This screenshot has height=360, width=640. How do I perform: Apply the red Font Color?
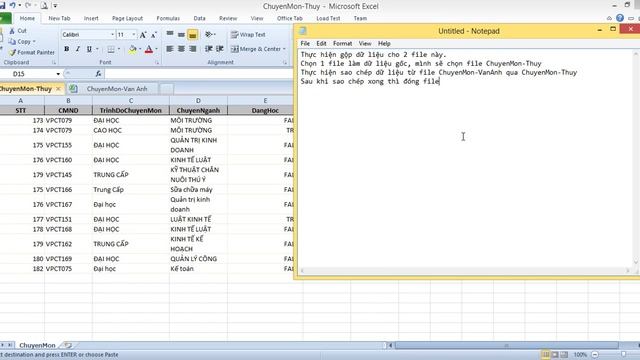click(149, 49)
